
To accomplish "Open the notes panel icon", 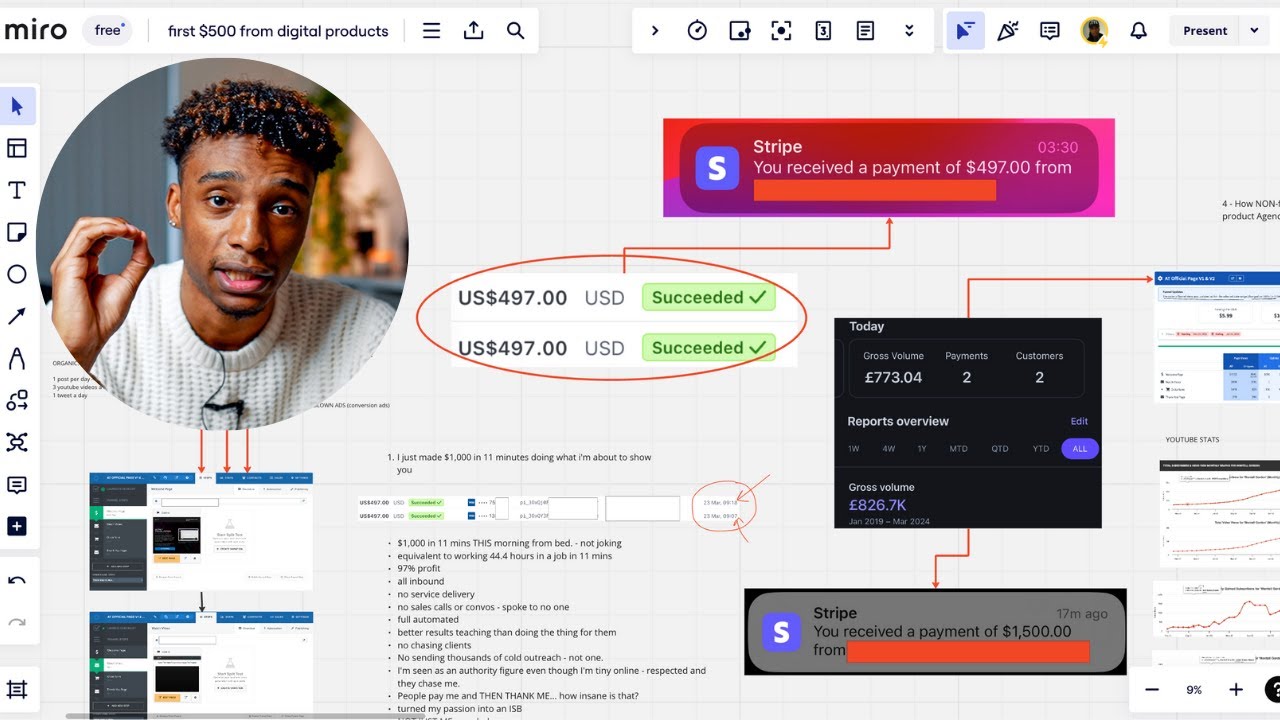I will coord(865,31).
